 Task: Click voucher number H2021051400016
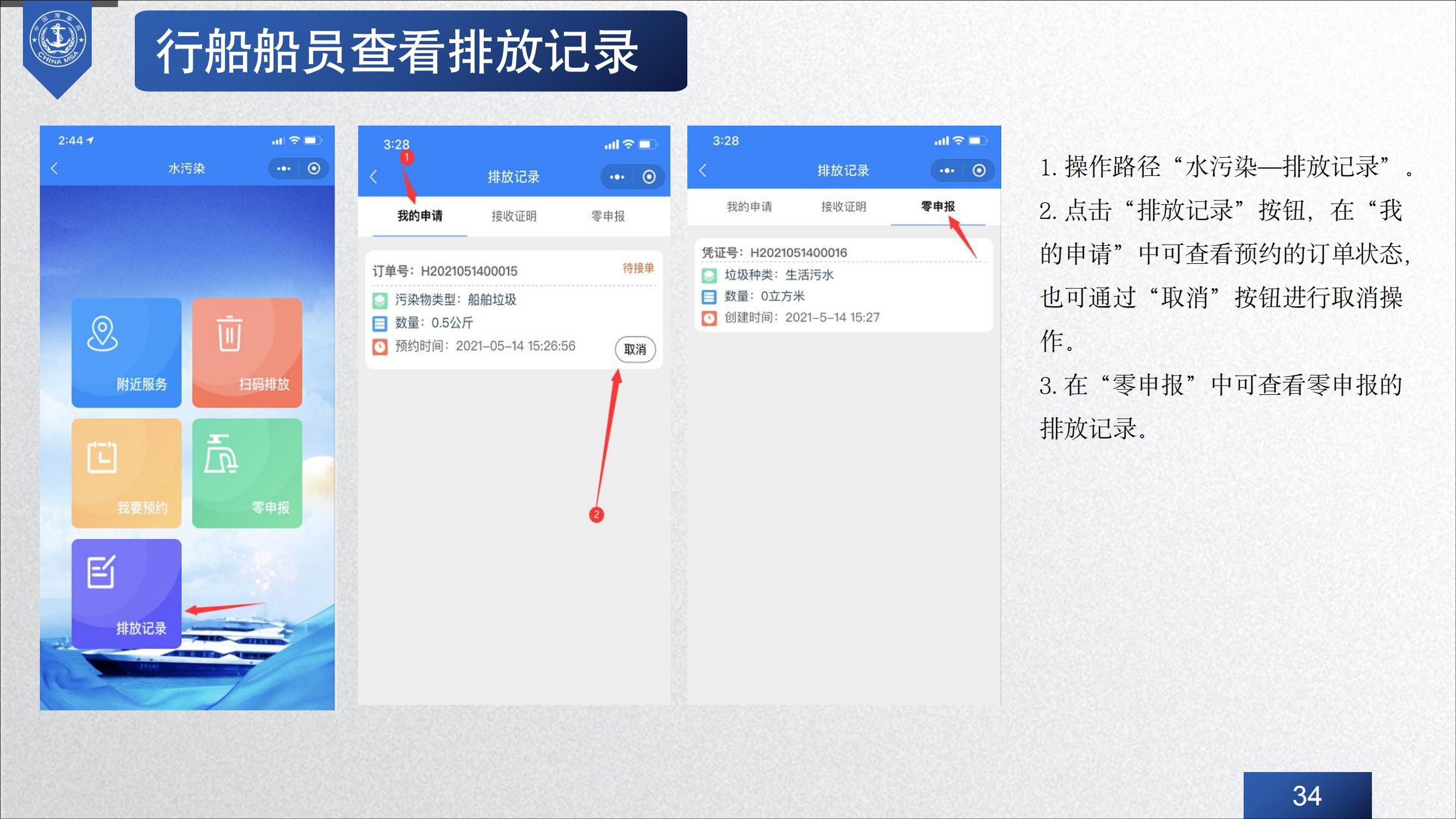(x=798, y=253)
